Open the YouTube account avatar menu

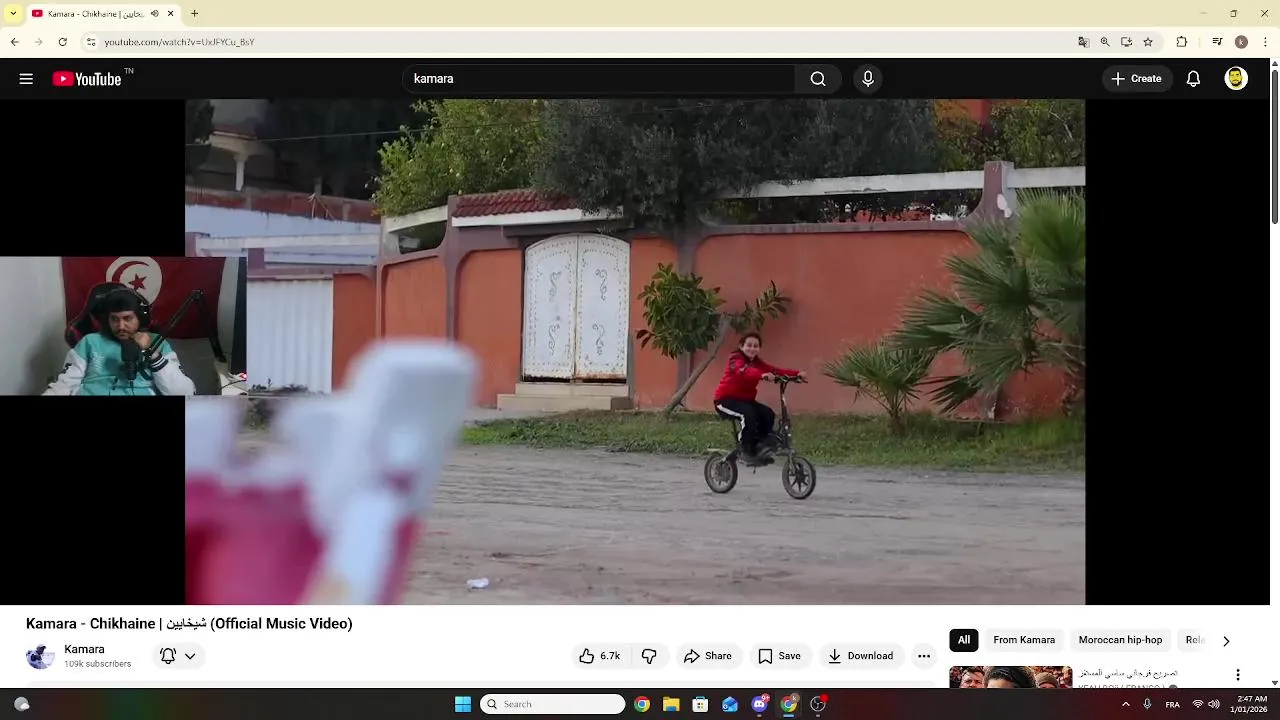1236,79
